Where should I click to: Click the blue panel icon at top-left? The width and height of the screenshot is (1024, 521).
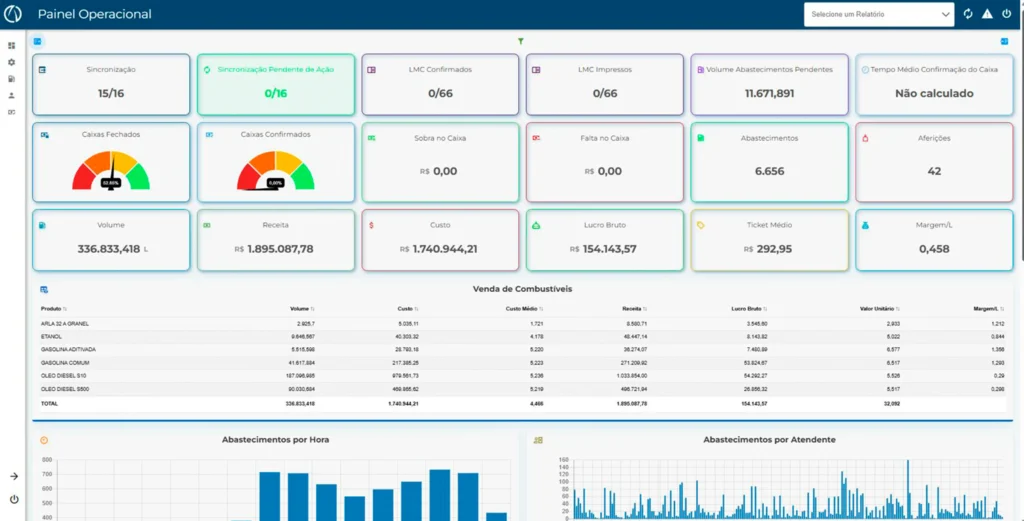pyautogui.click(x=38, y=42)
